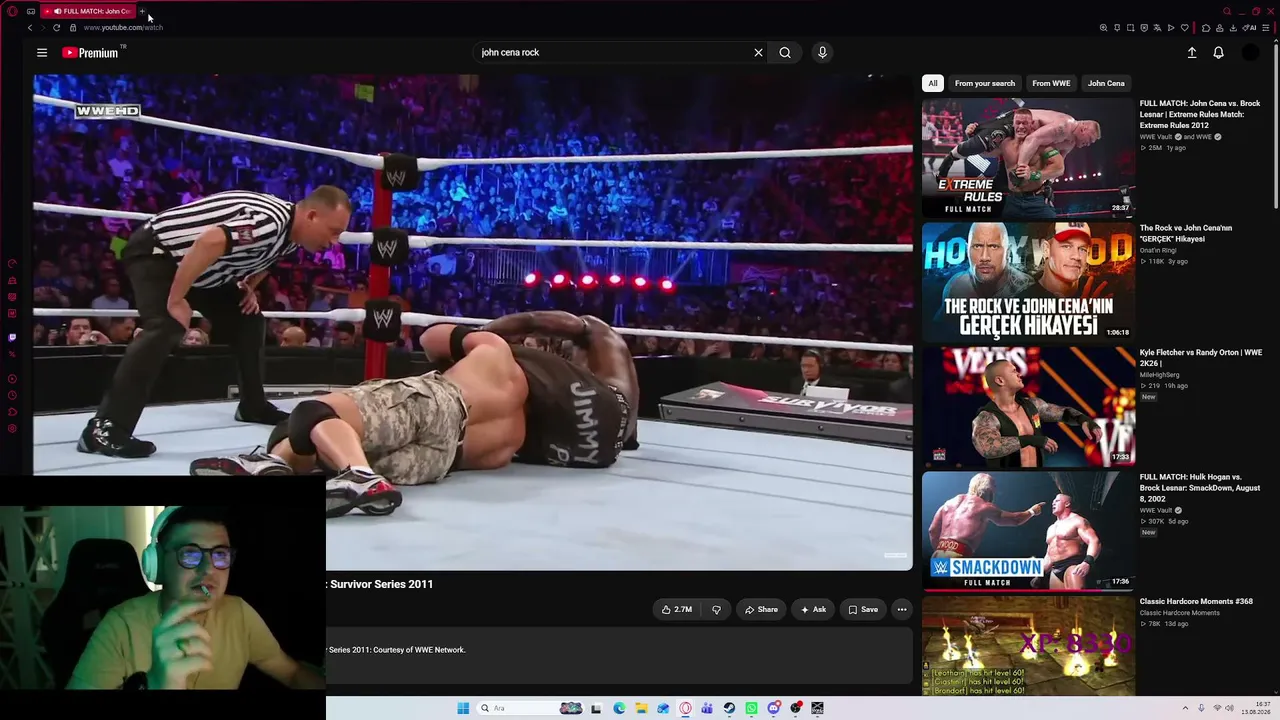Open the taskbar volume control
Image resolution: width=1280 pixels, height=720 pixels.
click(1229, 708)
